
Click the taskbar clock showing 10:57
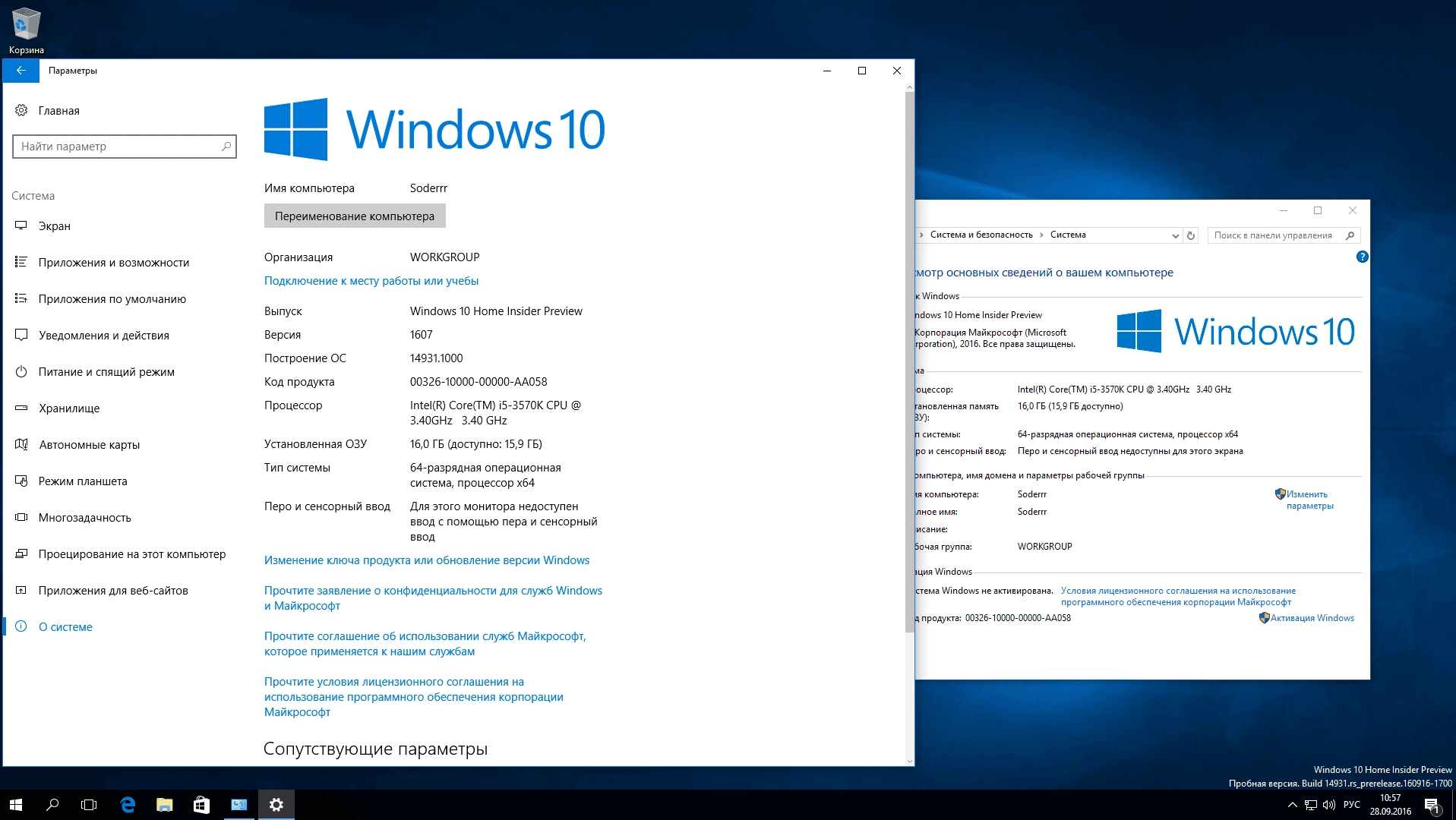tap(1390, 805)
